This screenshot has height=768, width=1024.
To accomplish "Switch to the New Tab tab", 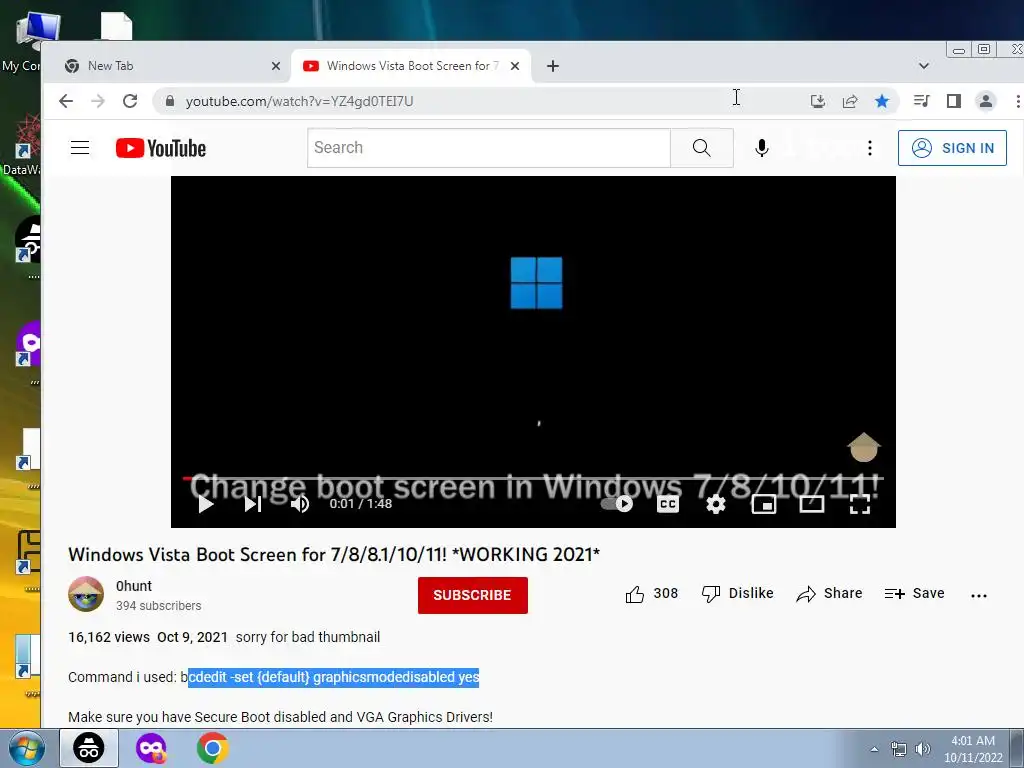I will pyautogui.click(x=167, y=66).
